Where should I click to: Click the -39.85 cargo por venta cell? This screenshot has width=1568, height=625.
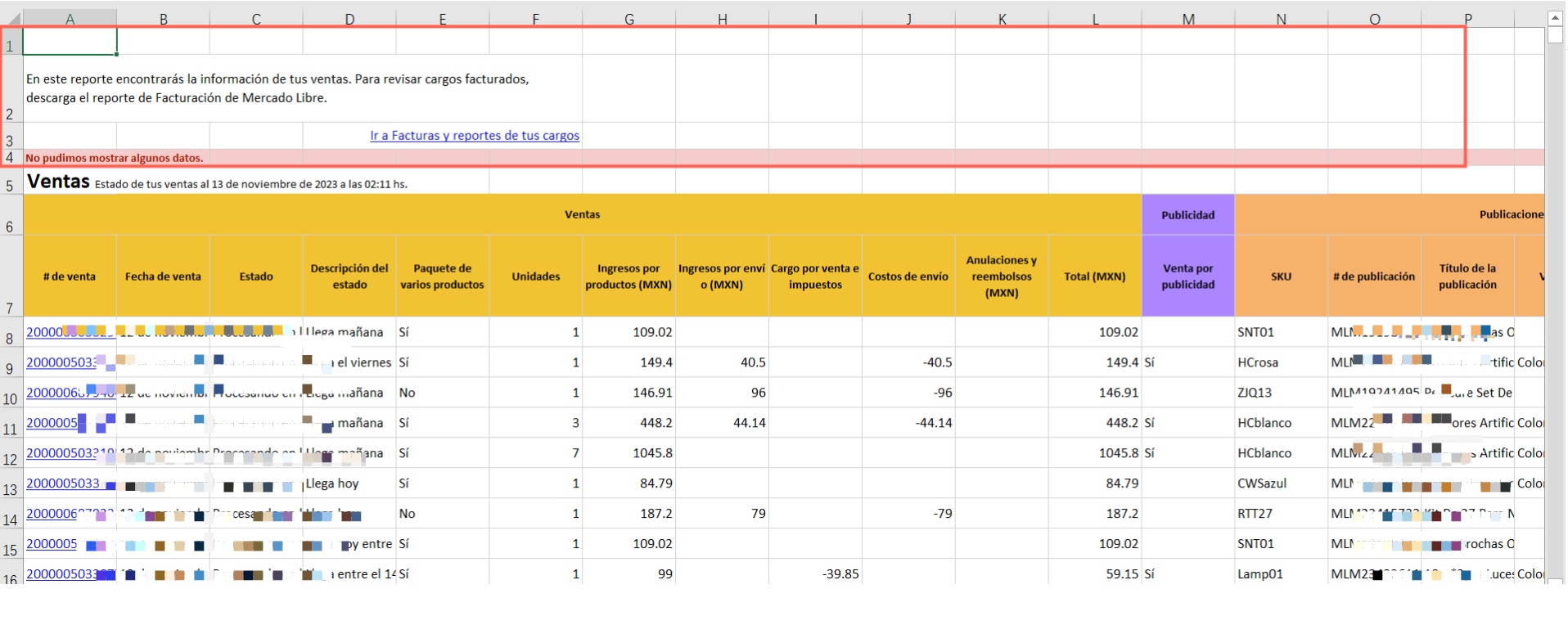840,574
